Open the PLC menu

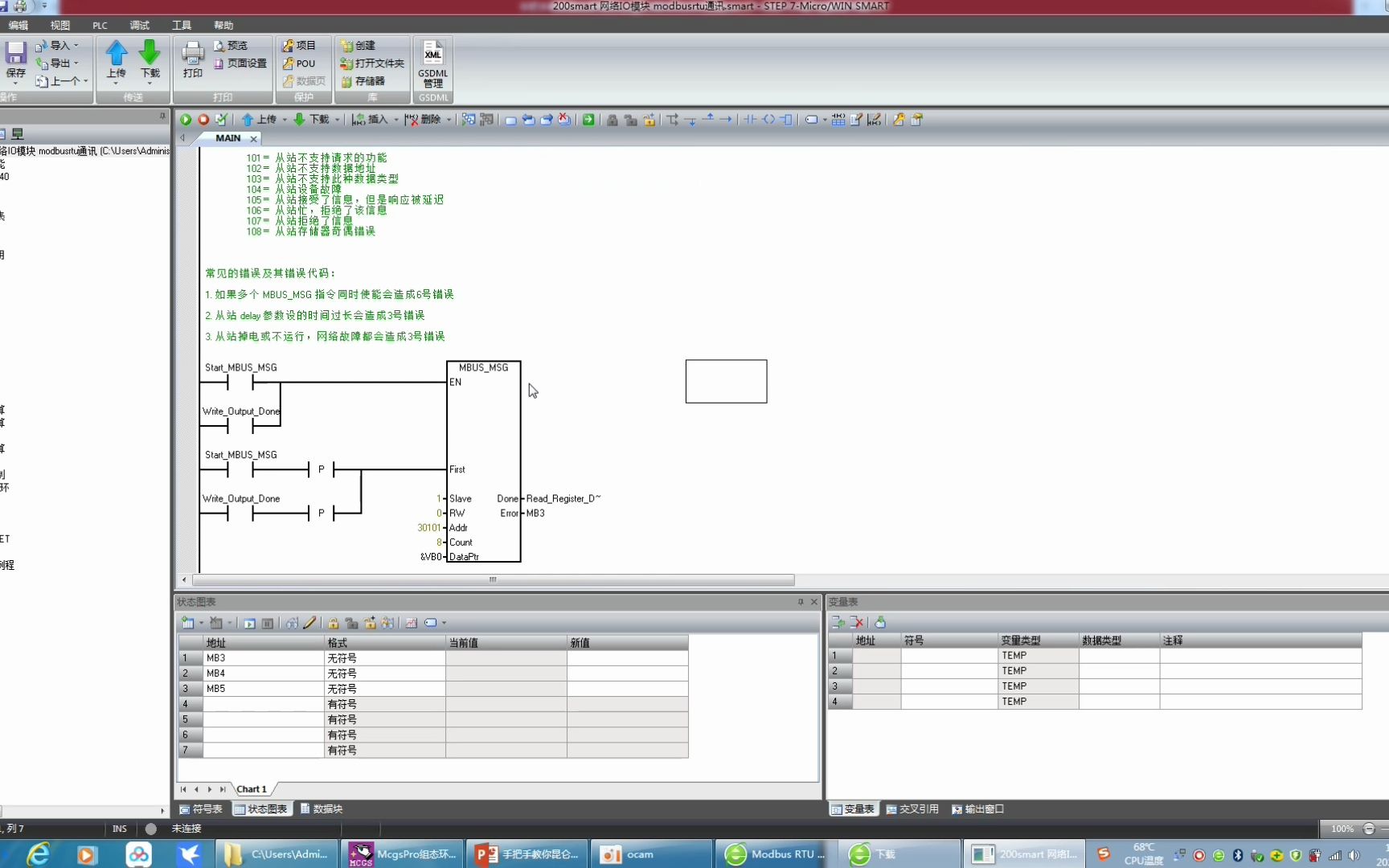click(100, 26)
